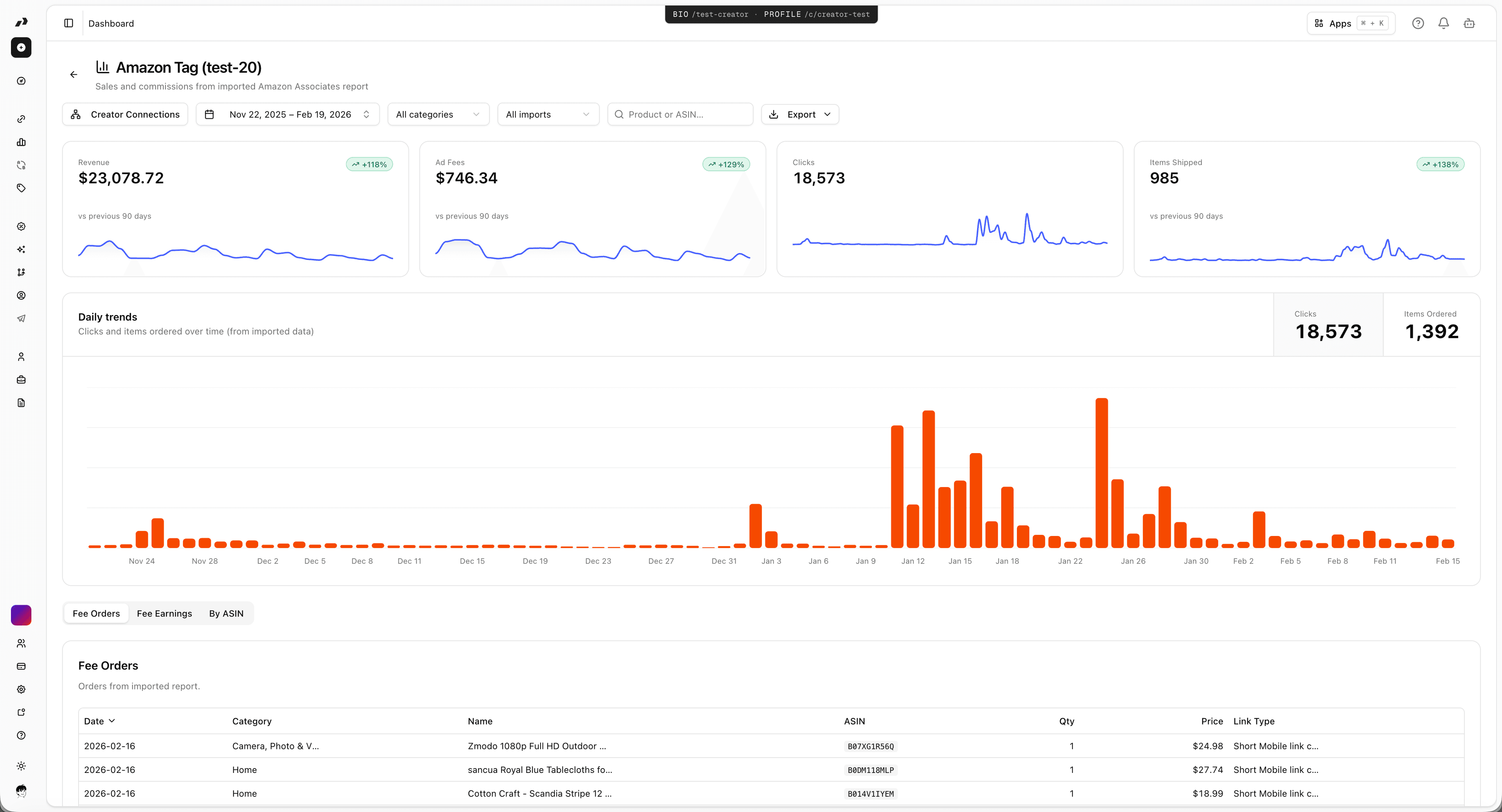Select the By ASIN tab
The width and height of the screenshot is (1502, 812).
226,613
